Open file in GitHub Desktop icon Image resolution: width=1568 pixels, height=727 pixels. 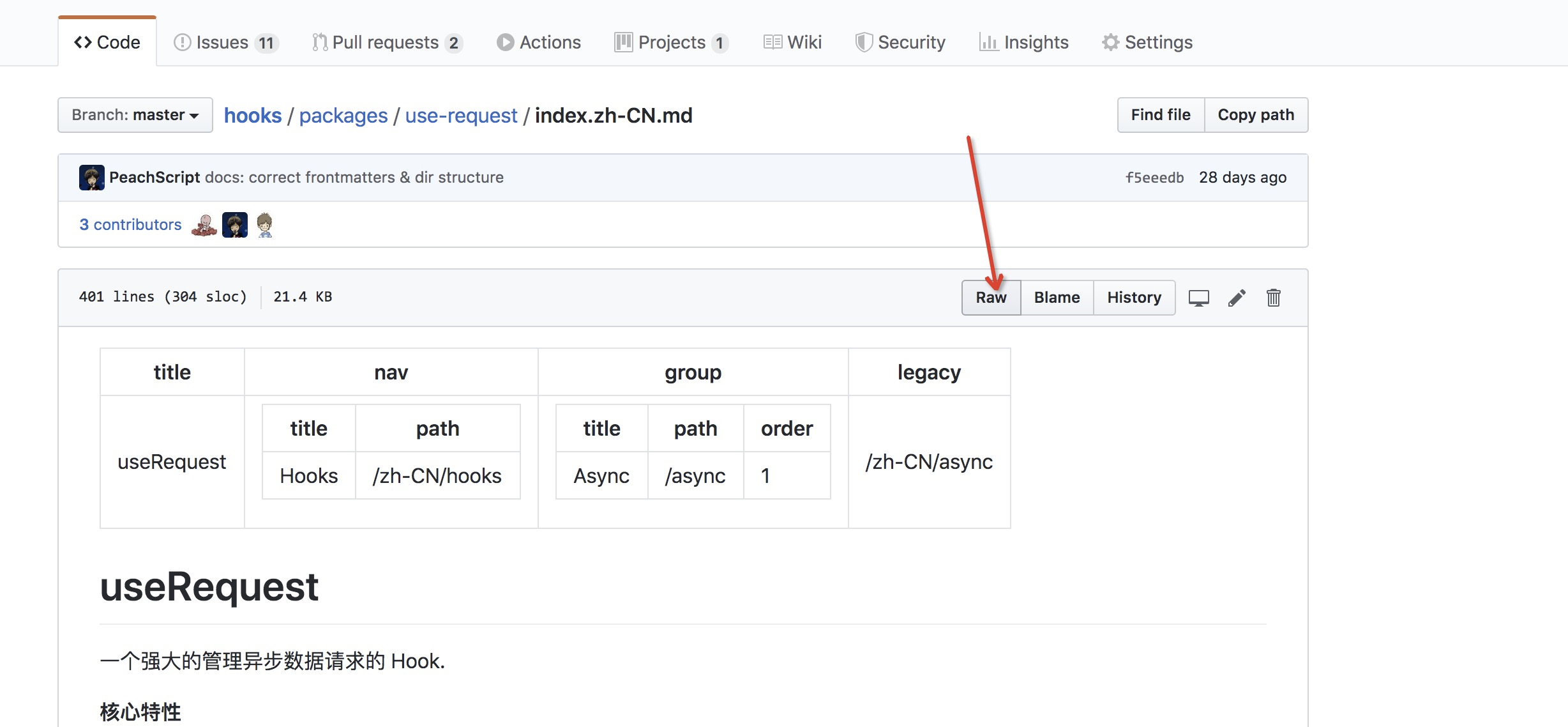click(1198, 298)
